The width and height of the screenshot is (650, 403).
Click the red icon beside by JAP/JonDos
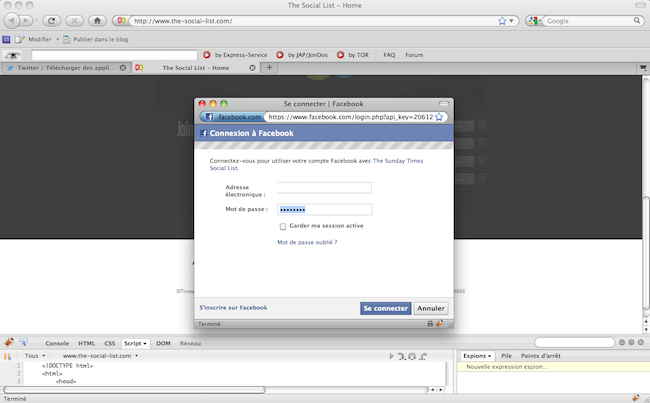(x=280, y=55)
